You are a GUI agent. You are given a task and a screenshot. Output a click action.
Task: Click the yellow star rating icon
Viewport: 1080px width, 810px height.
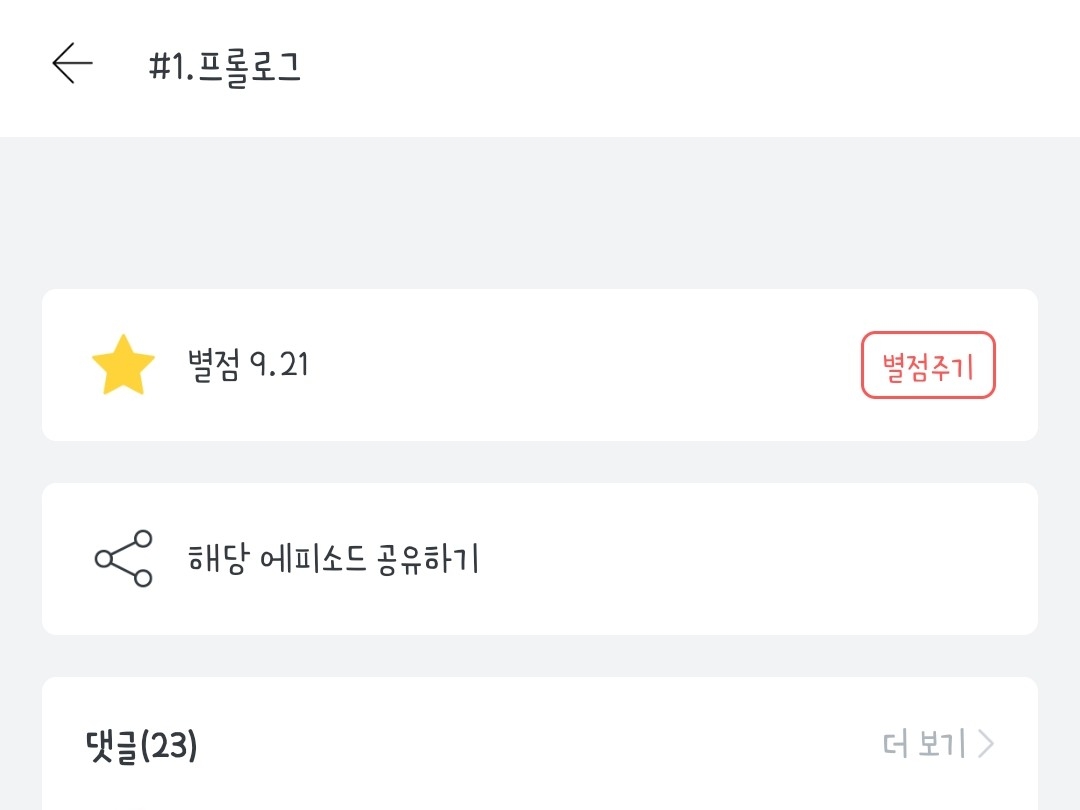(123, 366)
